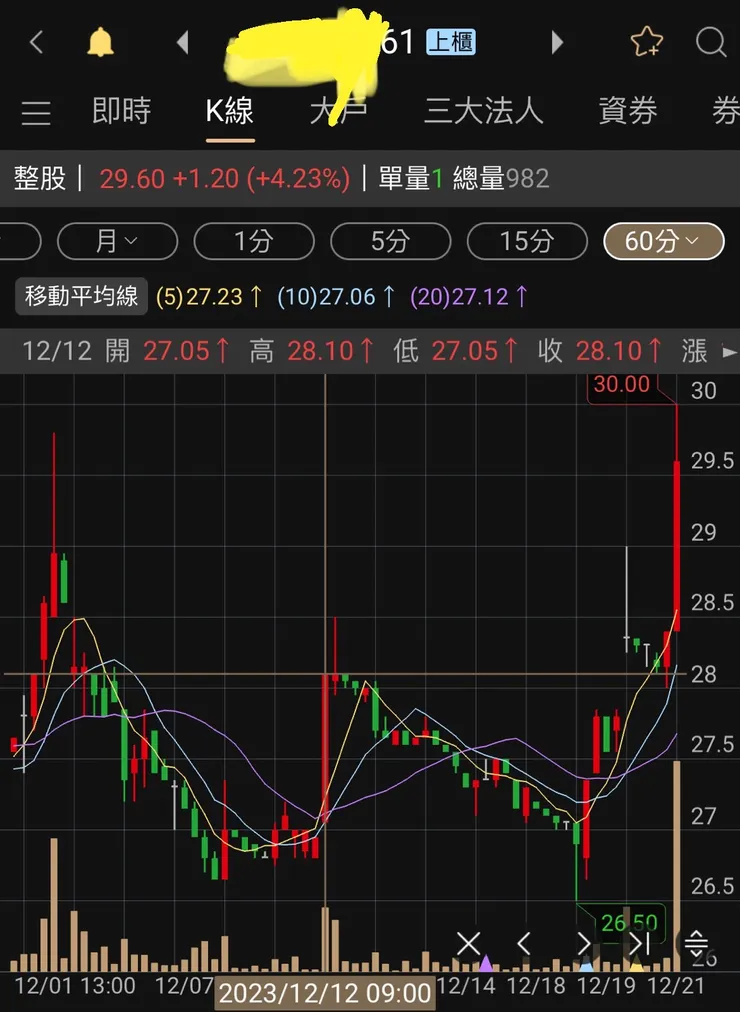This screenshot has width=740, height=1012.
Task: Switch to previous stock with left triangle
Action: coord(183,43)
